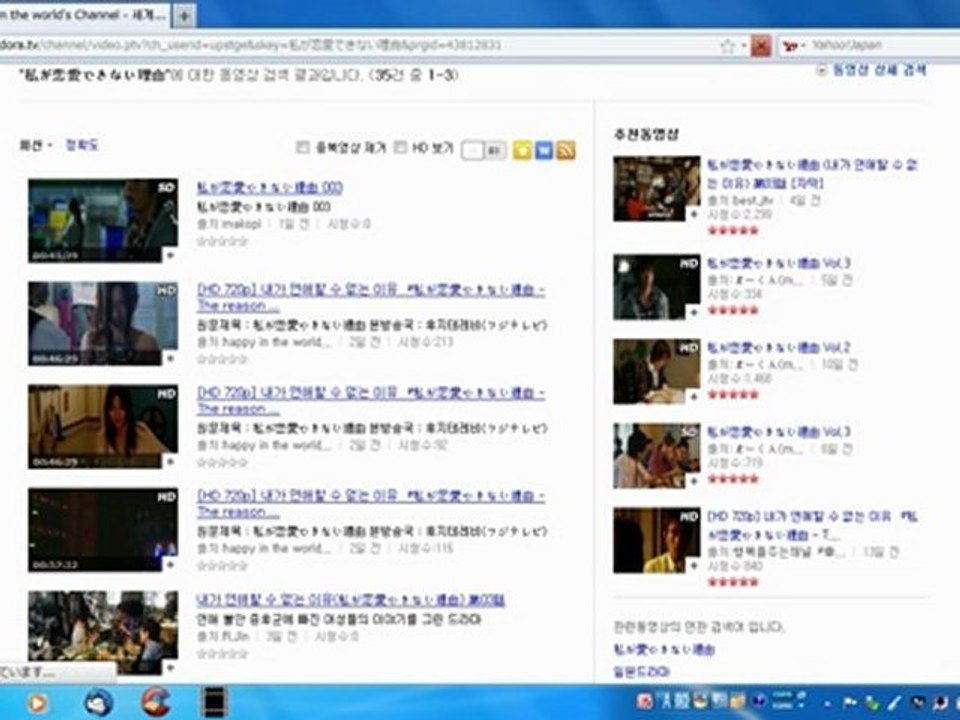
Task: Play the second result thumbnail with 213 views
Action: 103,323
